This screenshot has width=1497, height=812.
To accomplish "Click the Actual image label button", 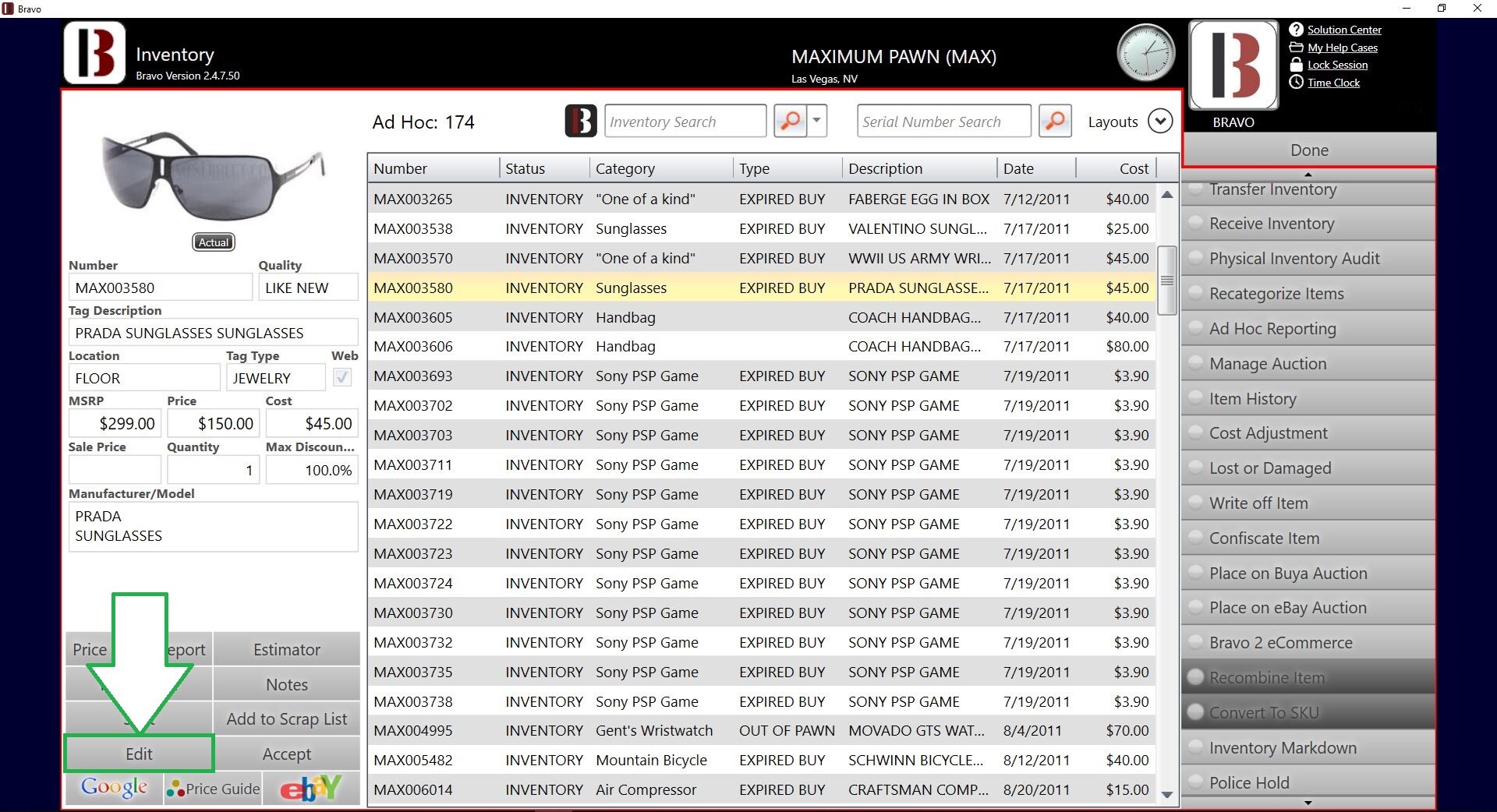I will pos(214,242).
